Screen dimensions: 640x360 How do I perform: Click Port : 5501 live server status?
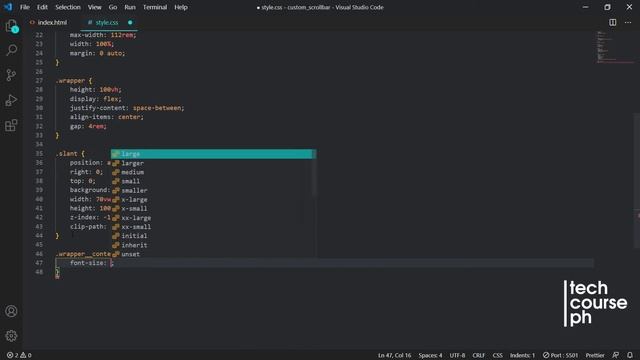(560, 356)
